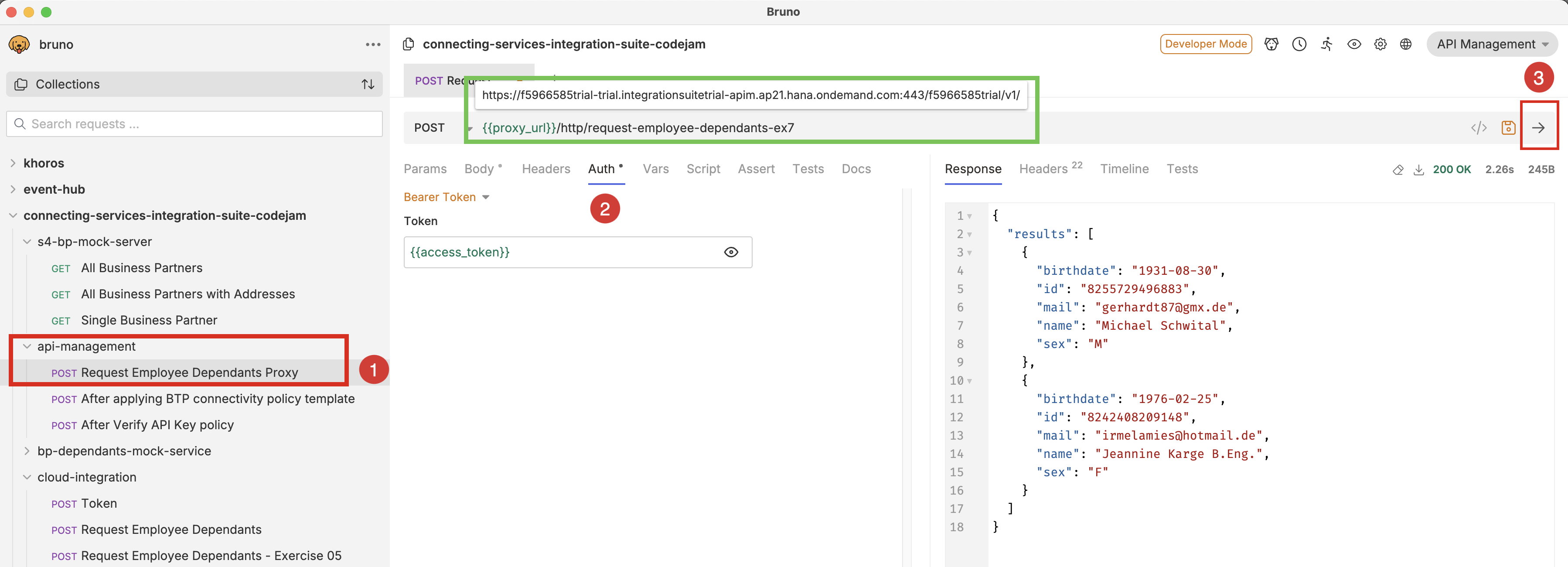
Task: Open the Timeline tab
Action: tap(1124, 169)
